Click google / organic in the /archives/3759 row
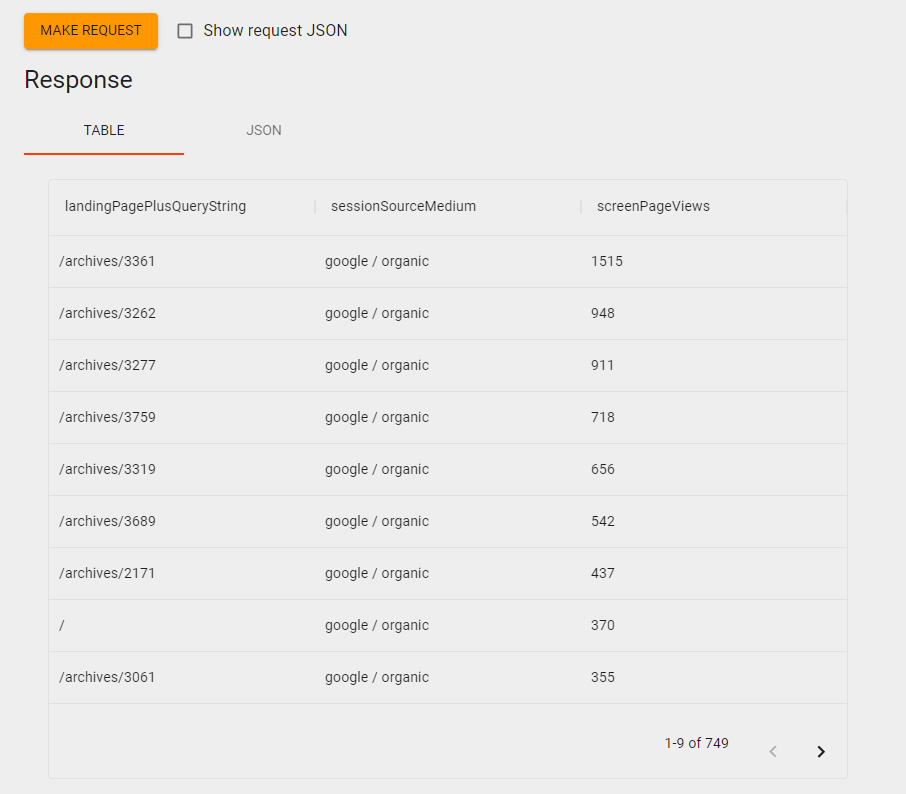 click(377, 417)
